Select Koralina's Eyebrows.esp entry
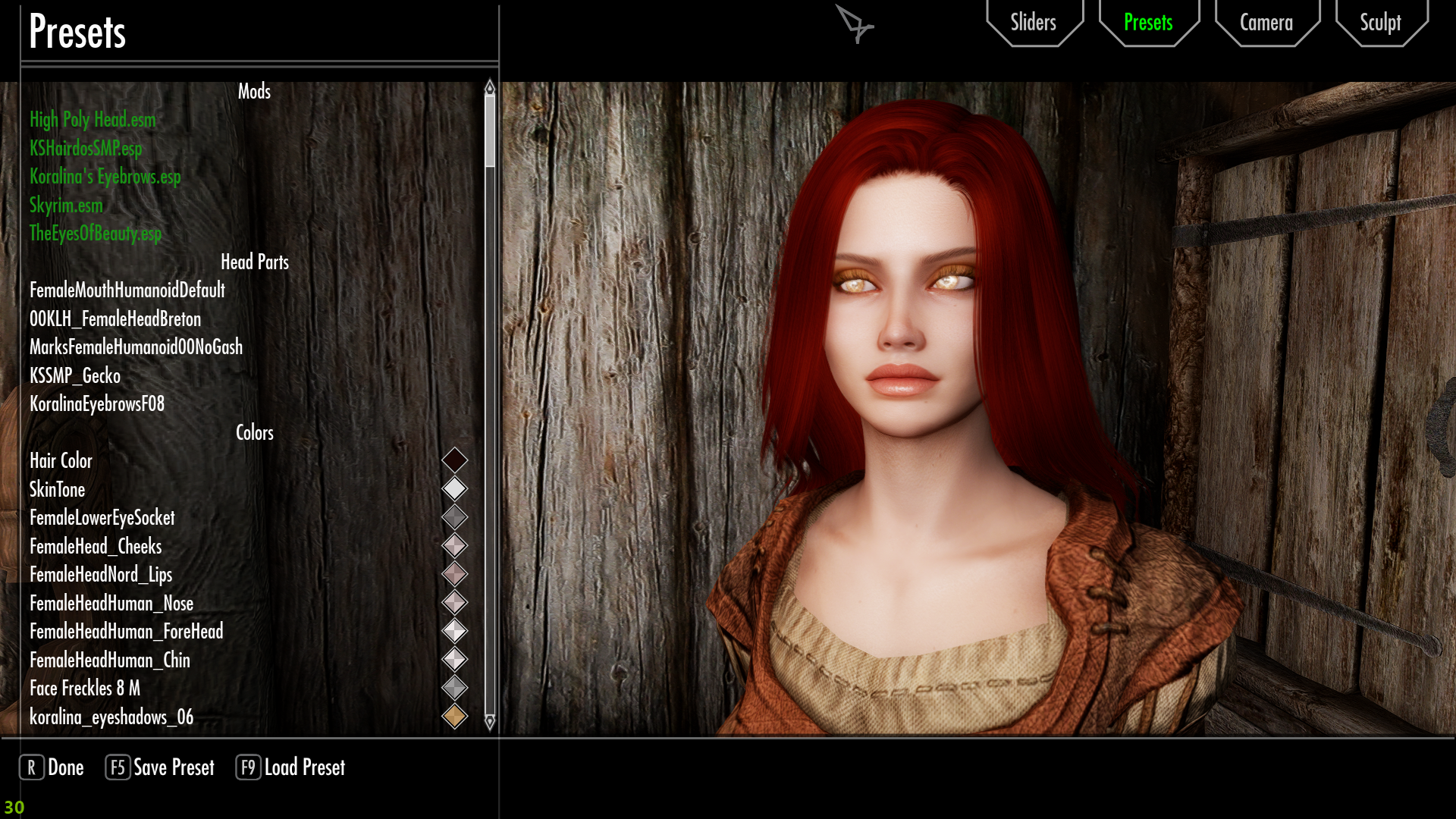 pyautogui.click(x=105, y=177)
